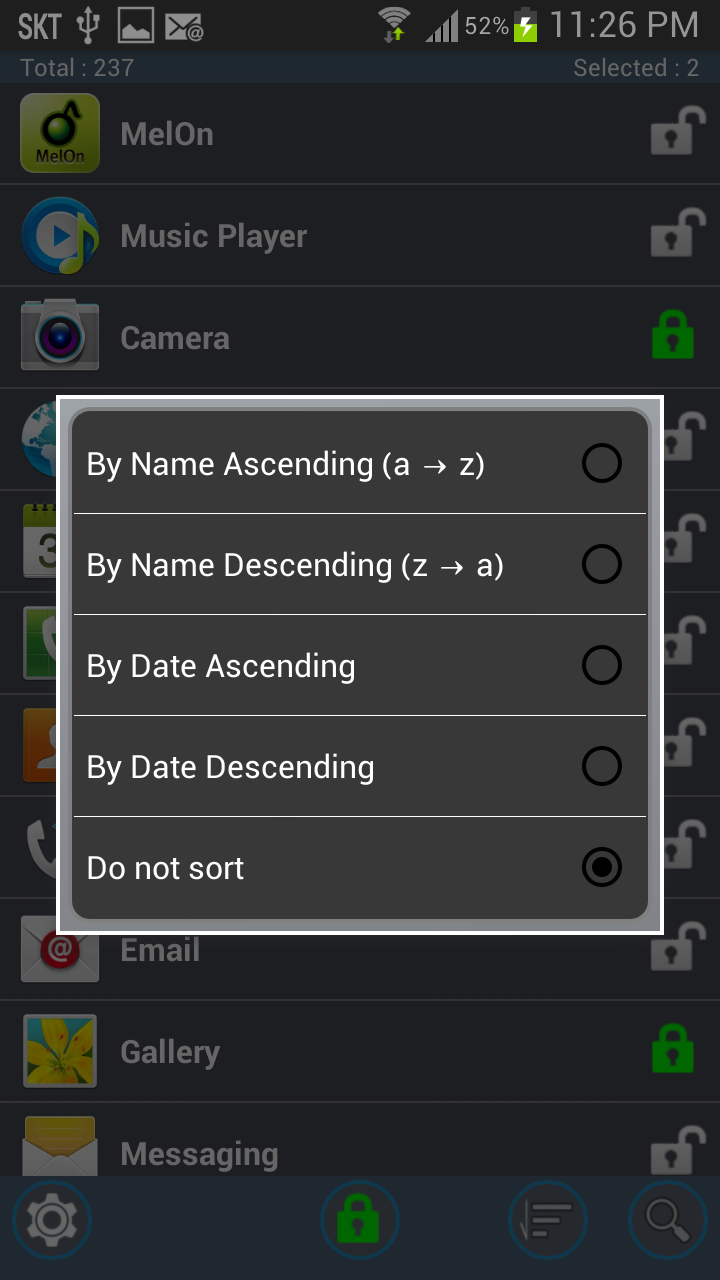Tap the sort icon in bottom bar
720x1280 pixels.
[548, 1220]
